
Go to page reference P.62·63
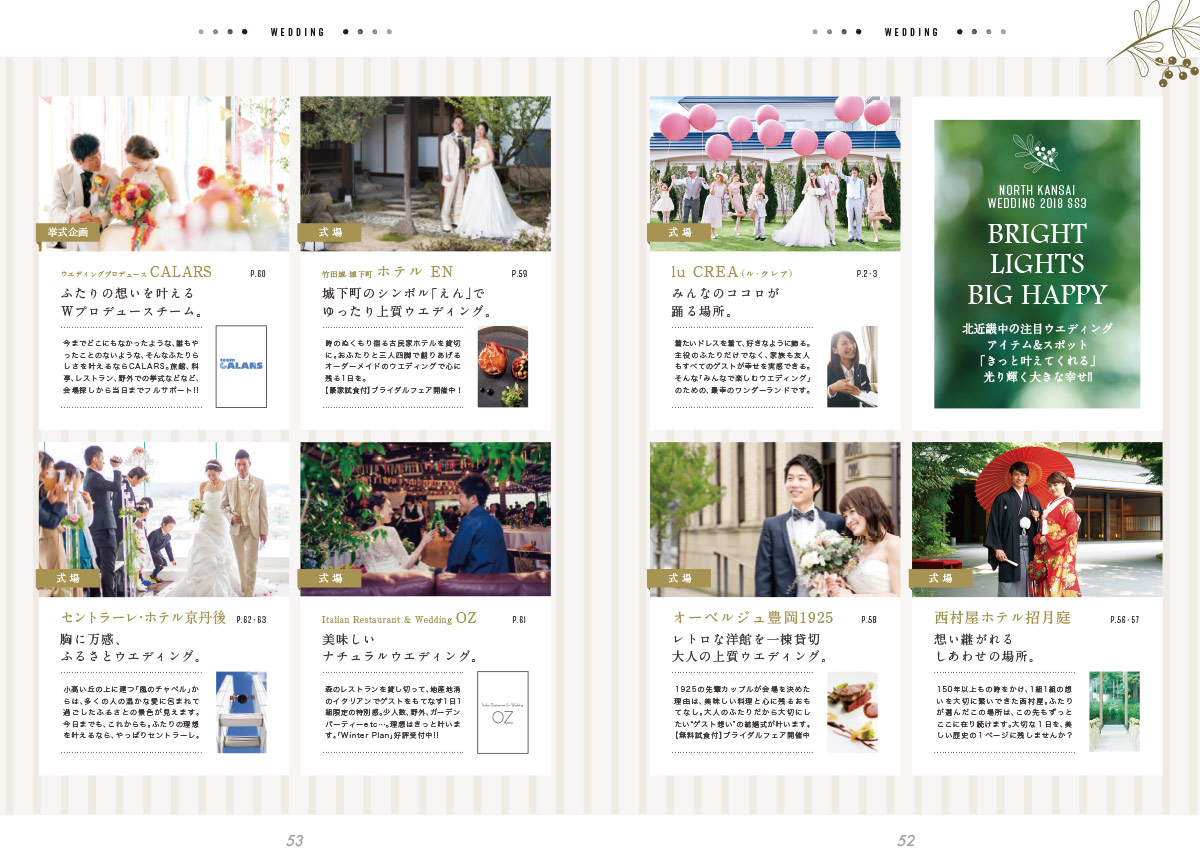[x=250, y=620]
